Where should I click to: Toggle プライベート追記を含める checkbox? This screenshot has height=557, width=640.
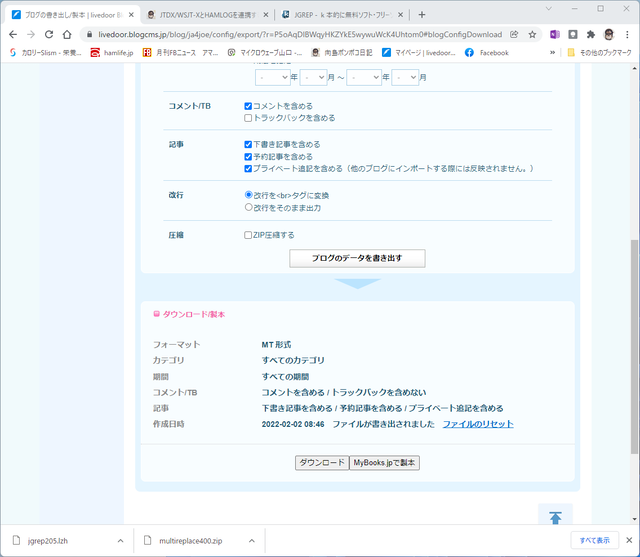click(248, 169)
